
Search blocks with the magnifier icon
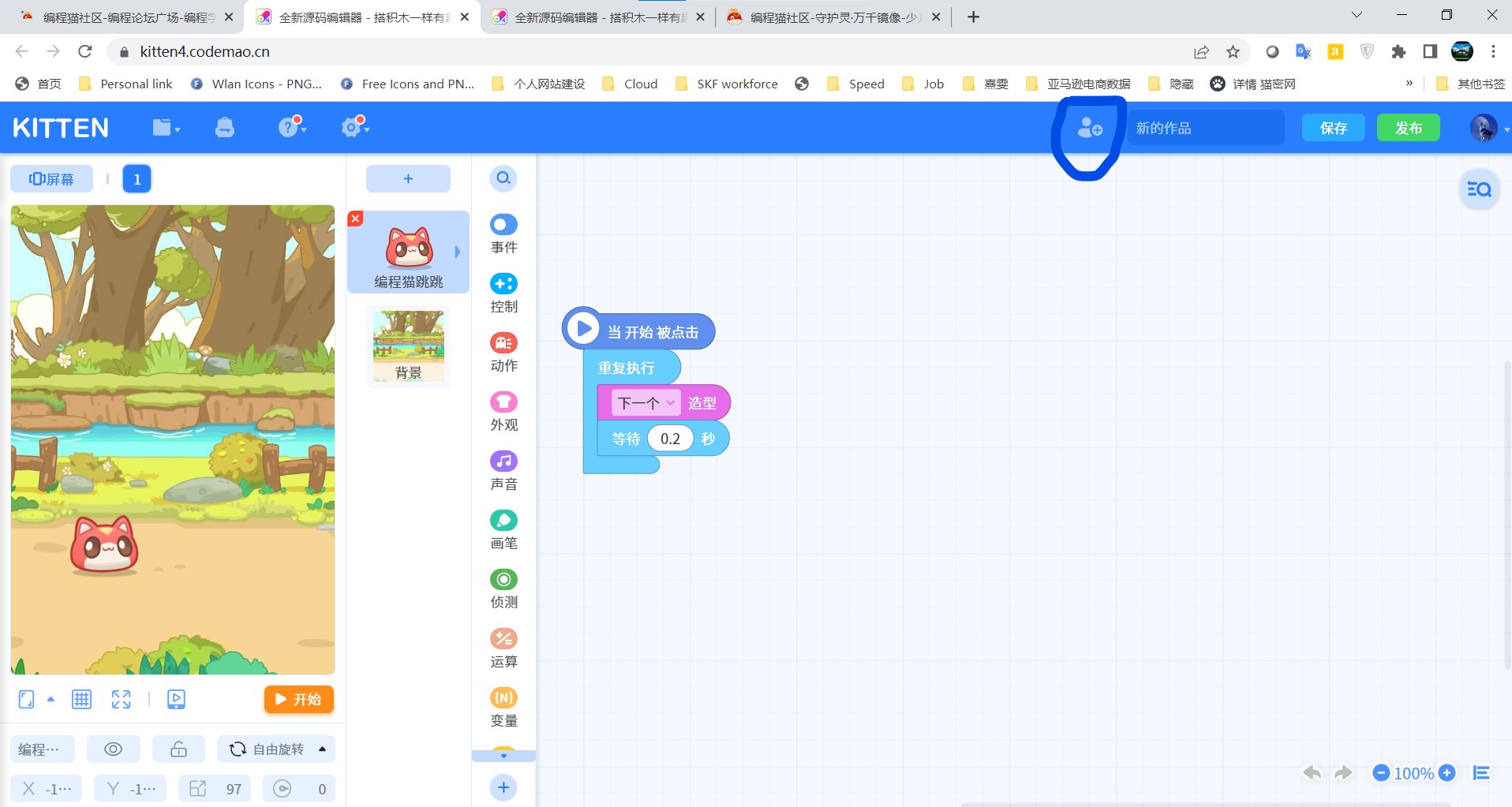pos(503,178)
